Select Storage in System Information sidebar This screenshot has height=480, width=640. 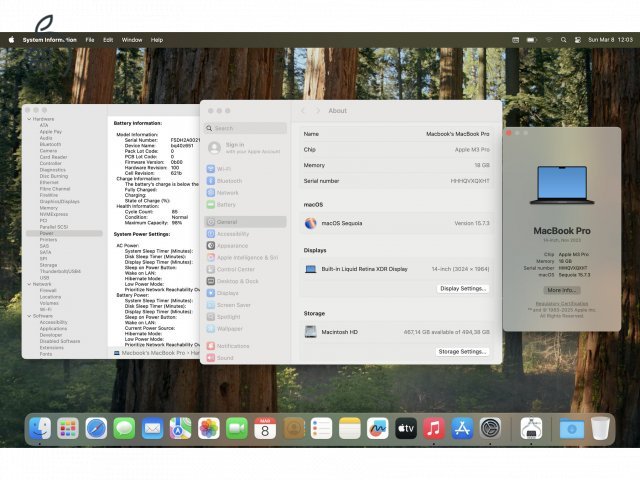[48, 265]
